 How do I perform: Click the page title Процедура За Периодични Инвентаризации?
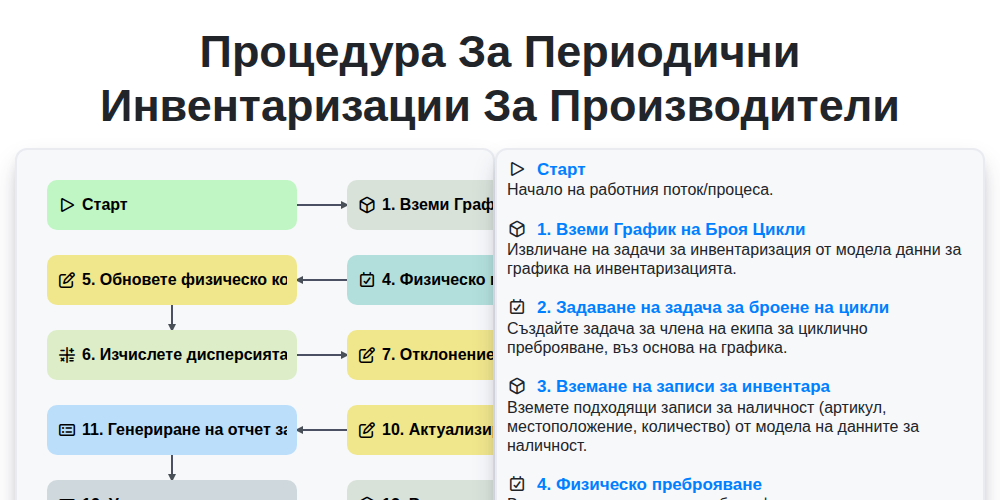[x=500, y=79]
